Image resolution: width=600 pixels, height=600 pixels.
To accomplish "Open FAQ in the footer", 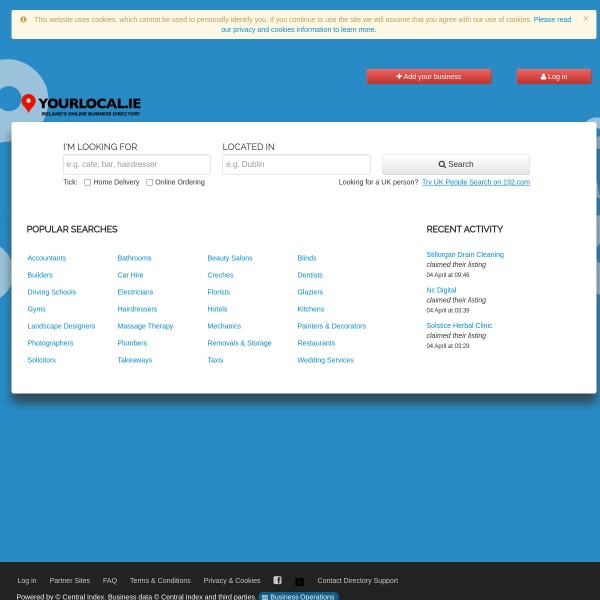I will click(x=110, y=580).
